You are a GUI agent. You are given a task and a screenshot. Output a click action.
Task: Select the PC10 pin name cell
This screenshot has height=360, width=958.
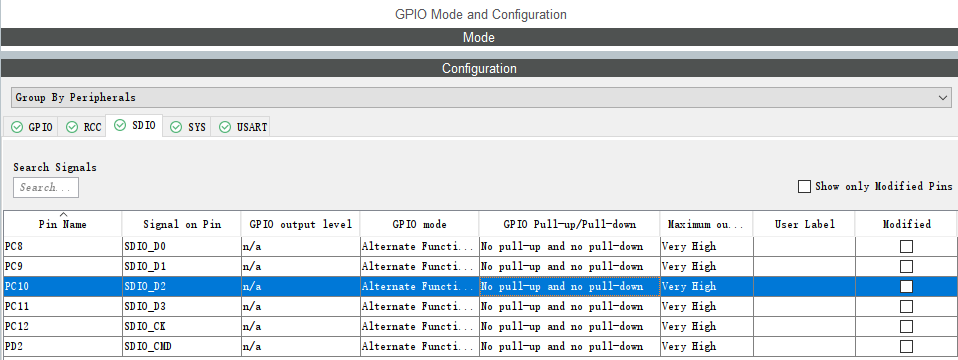tap(63, 286)
